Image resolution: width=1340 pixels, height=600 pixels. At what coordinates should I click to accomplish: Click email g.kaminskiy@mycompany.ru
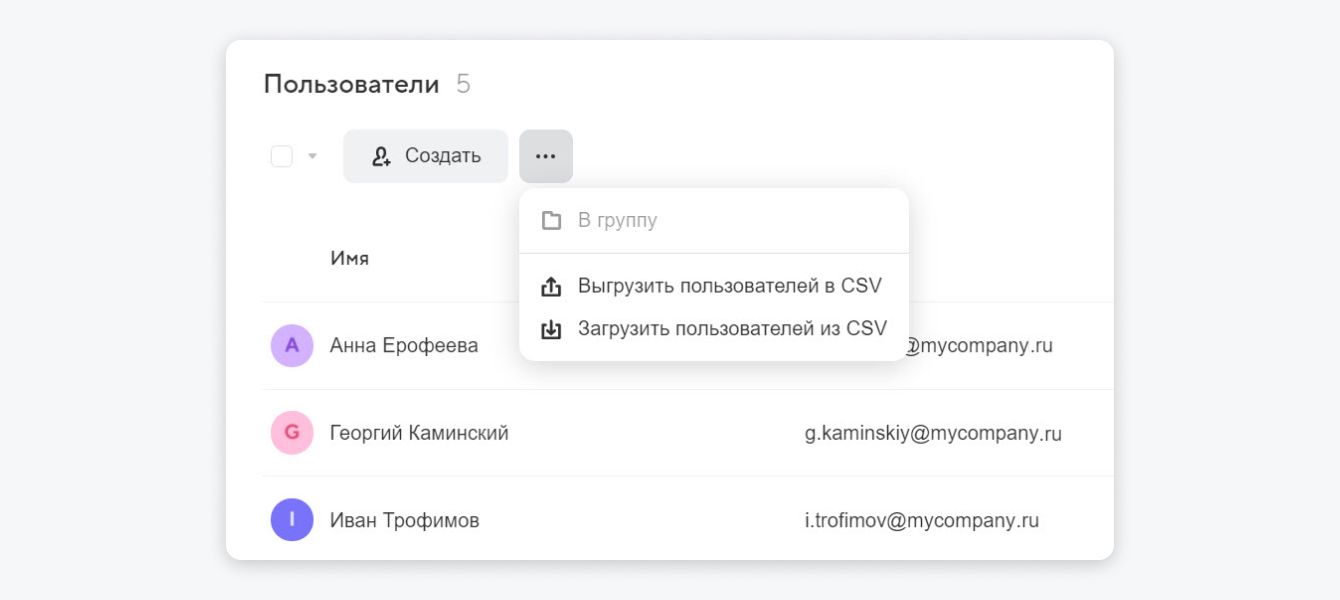click(932, 434)
